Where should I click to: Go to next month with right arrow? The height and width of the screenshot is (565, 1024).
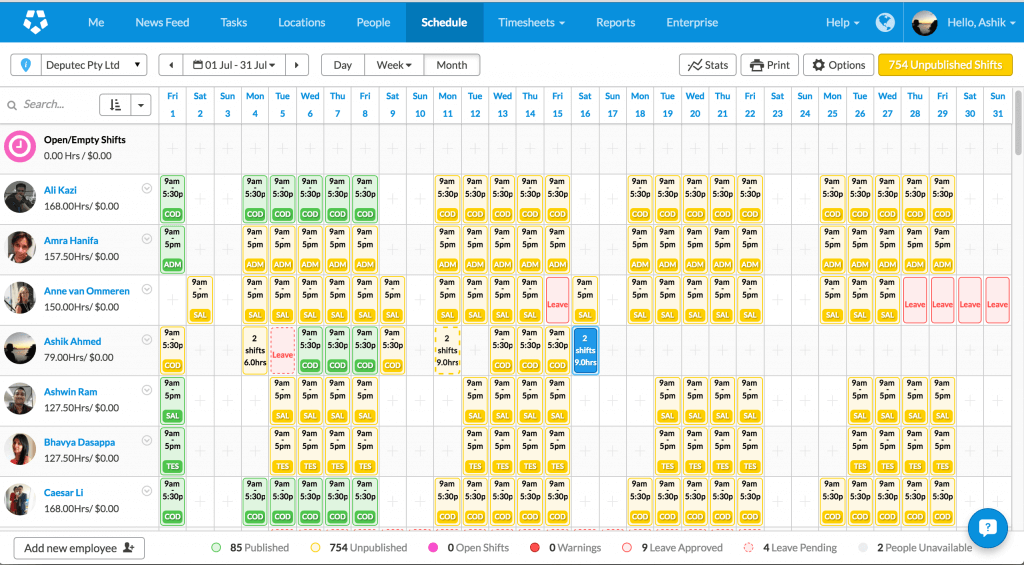tap(297, 65)
